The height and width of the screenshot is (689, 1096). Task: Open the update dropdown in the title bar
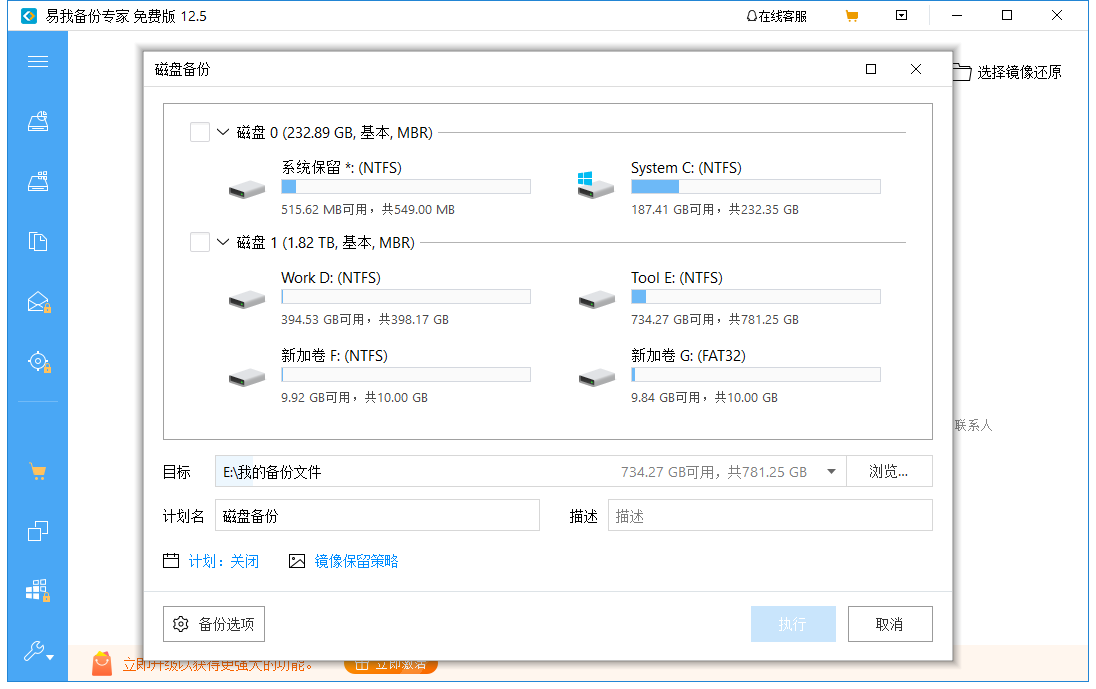click(x=901, y=15)
